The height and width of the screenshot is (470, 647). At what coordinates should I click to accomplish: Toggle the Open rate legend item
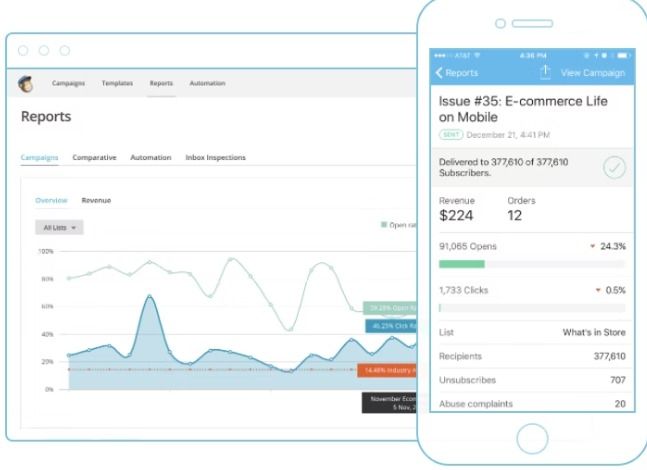[x=399, y=225]
